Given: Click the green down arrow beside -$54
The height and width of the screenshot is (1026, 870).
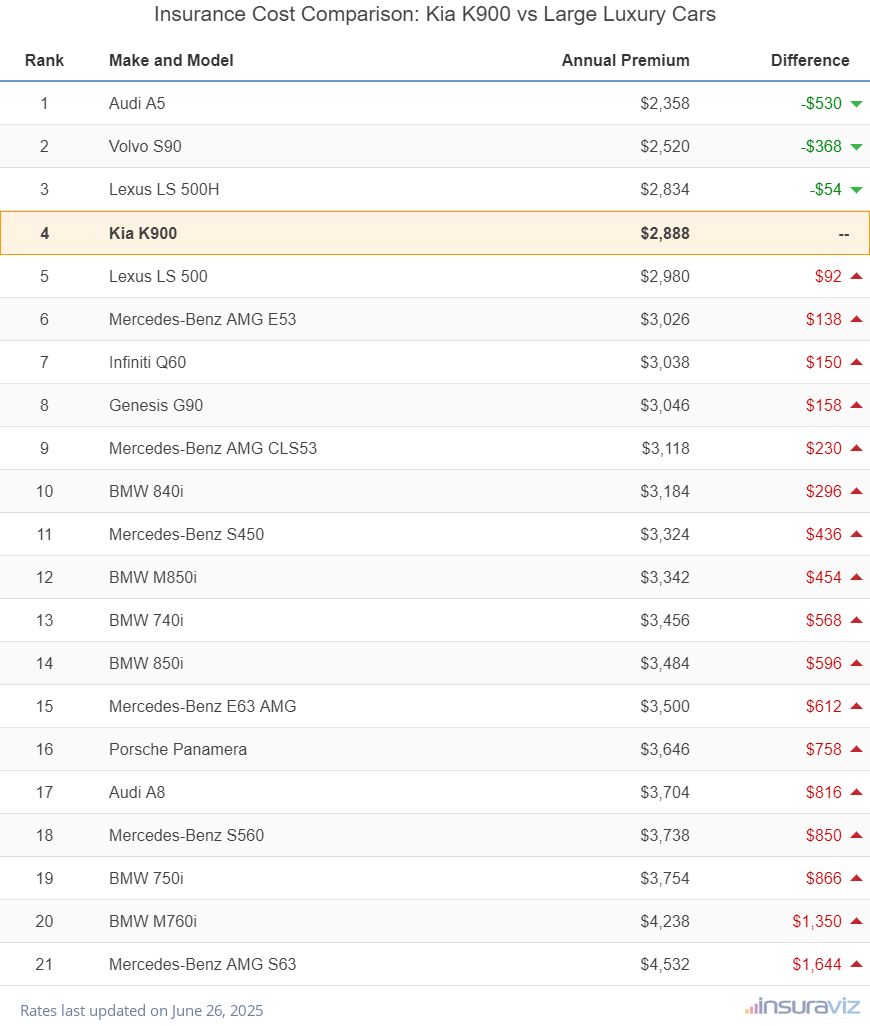Looking at the screenshot, I should 856,190.
